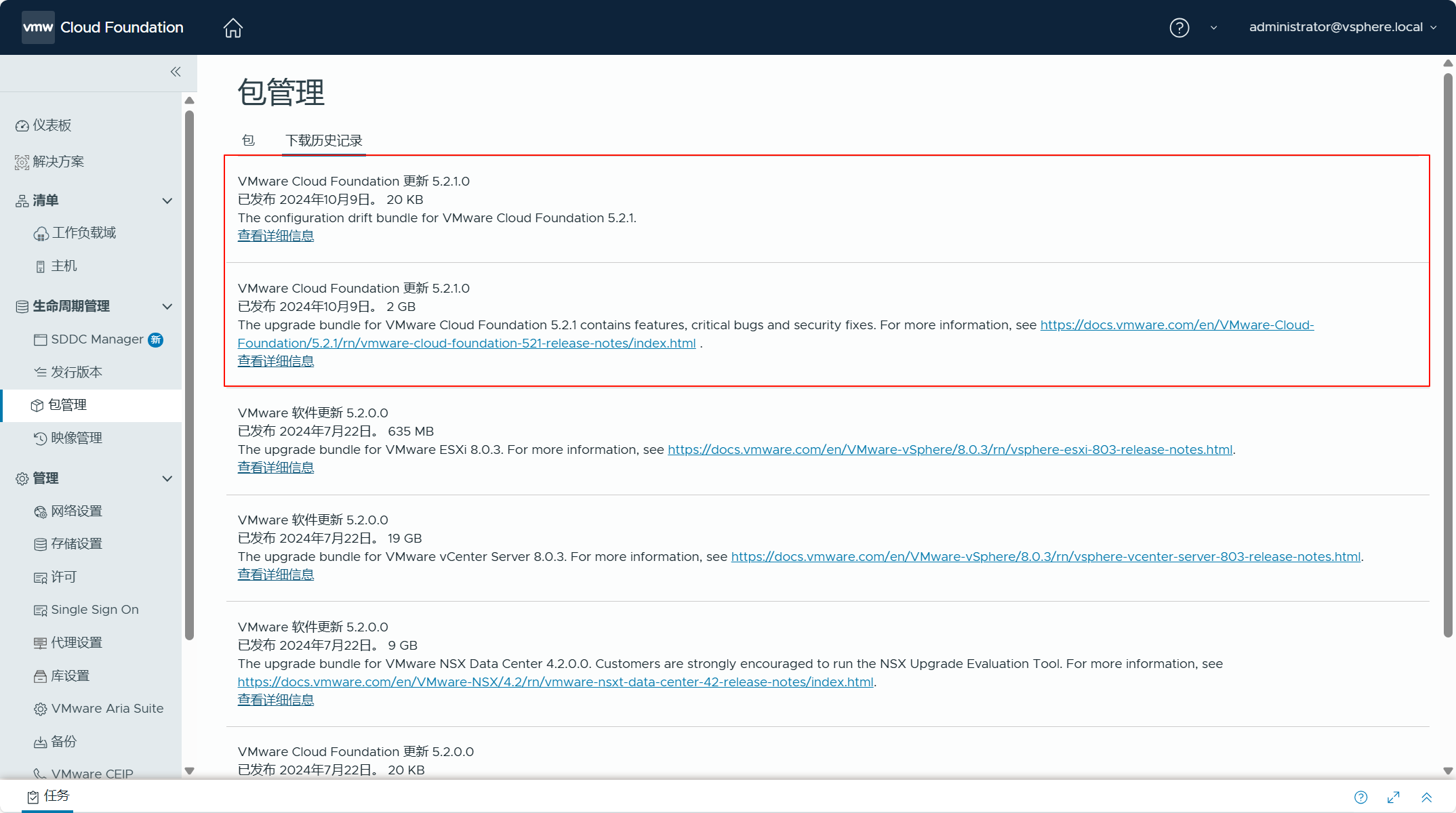
Task: Click the sidebar scroll up arrow
Action: click(x=190, y=100)
